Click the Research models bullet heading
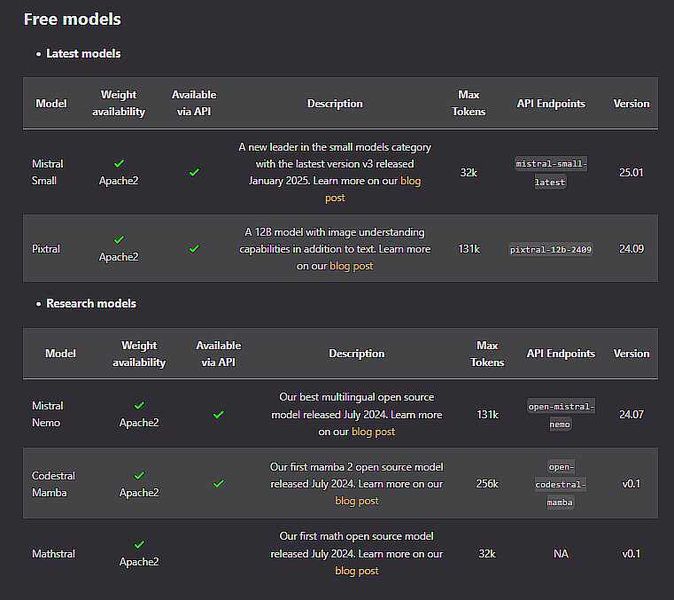674x600 pixels. (x=91, y=303)
